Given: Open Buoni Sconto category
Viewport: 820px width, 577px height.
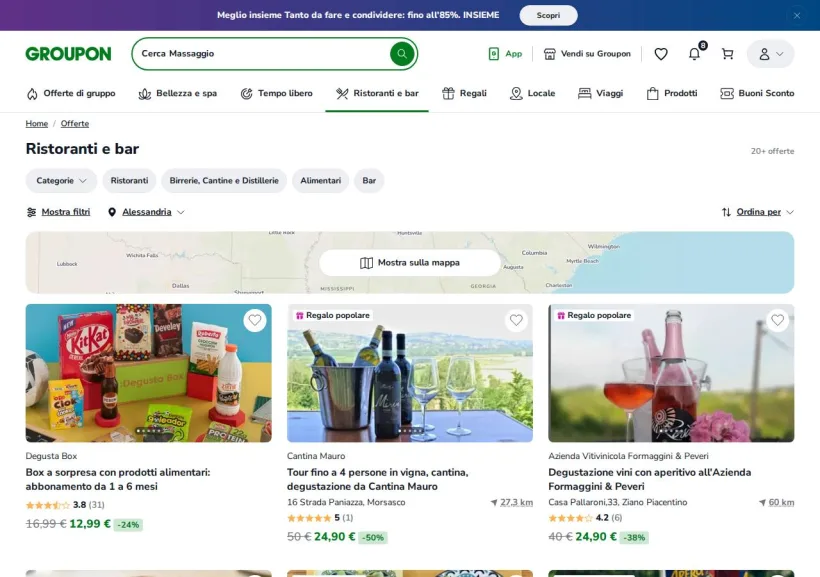Looking at the screenshot, I should (x=757, y=93).
